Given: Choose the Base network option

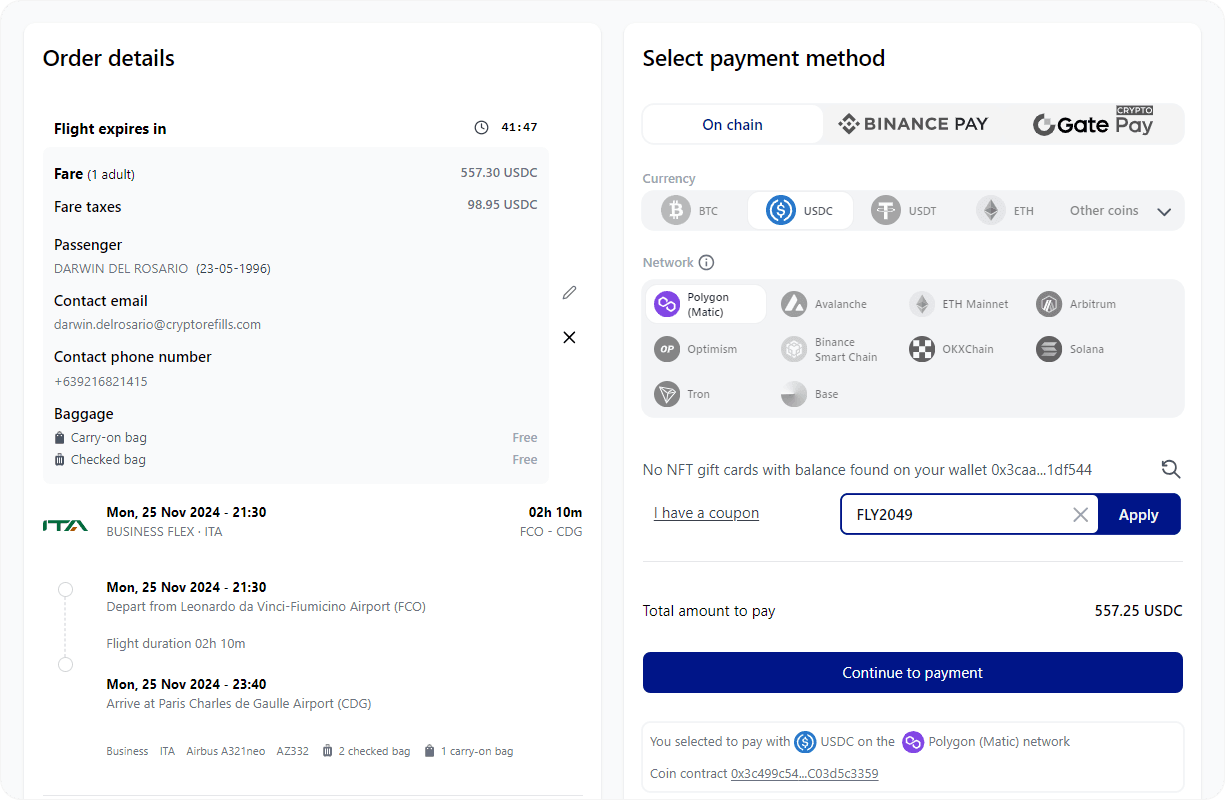Looking at the screenshot, I should pos(795,394).
